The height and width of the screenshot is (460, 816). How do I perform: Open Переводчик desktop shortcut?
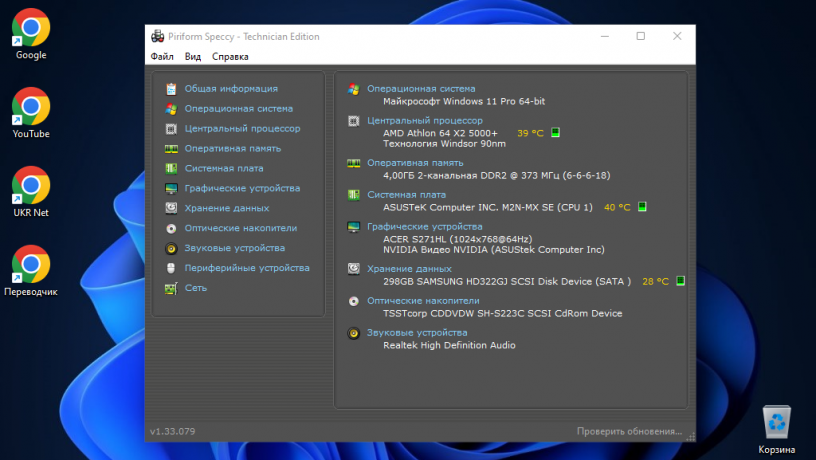(31, 271)
